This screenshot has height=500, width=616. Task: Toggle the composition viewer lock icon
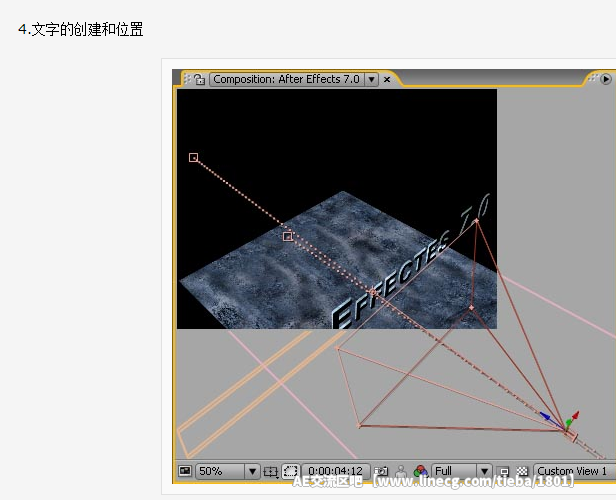point(200,79)
